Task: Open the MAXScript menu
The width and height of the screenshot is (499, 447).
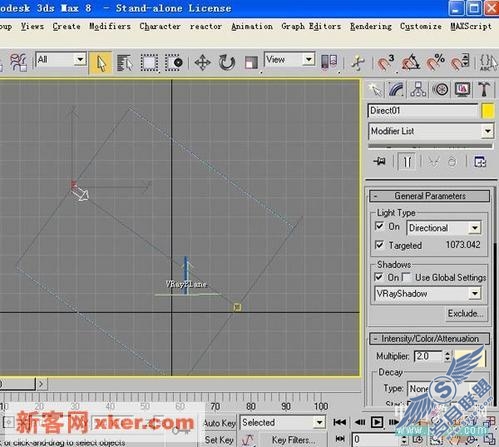Action: click(x=471, y=26)
